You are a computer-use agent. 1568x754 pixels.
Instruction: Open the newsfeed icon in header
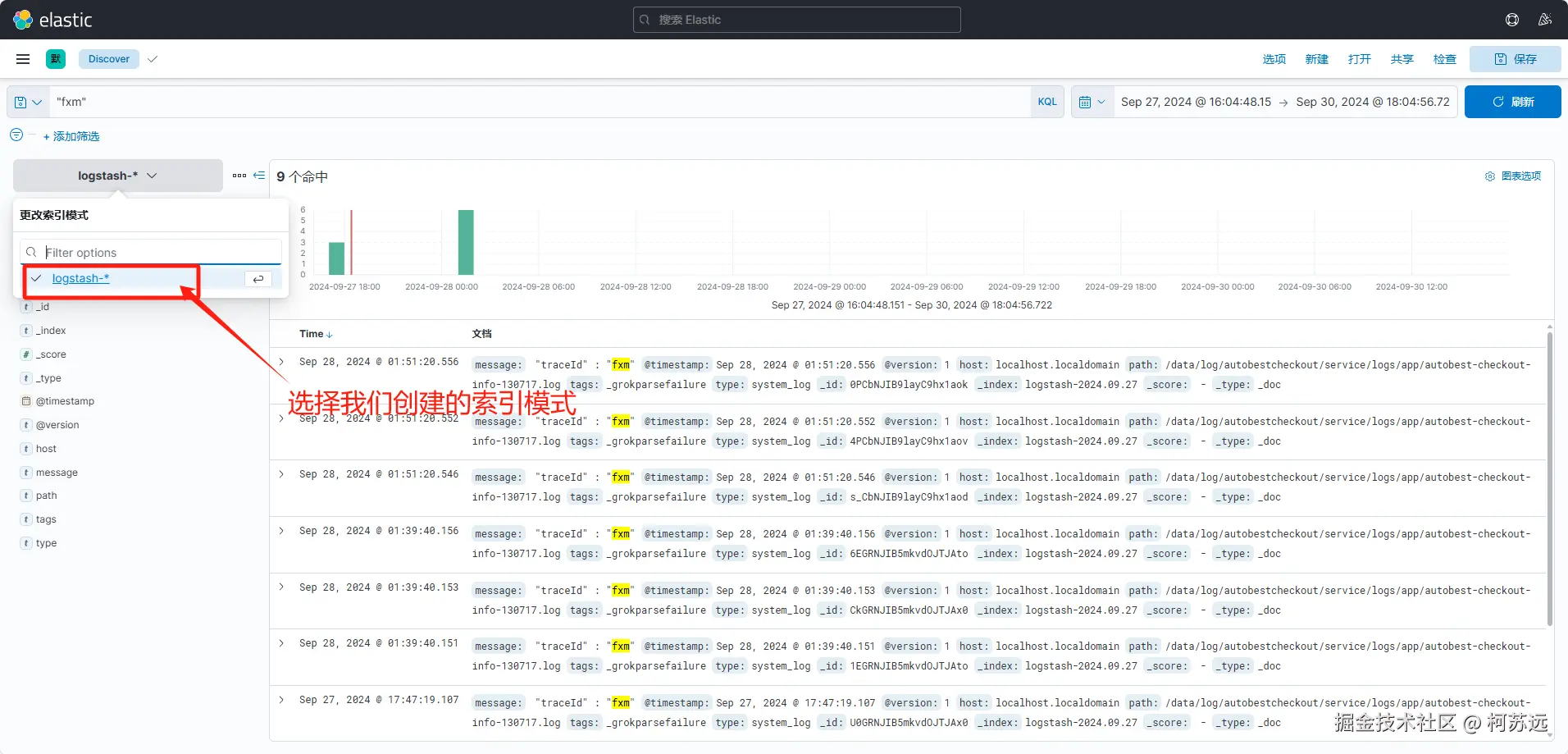tap(1545, 20)
